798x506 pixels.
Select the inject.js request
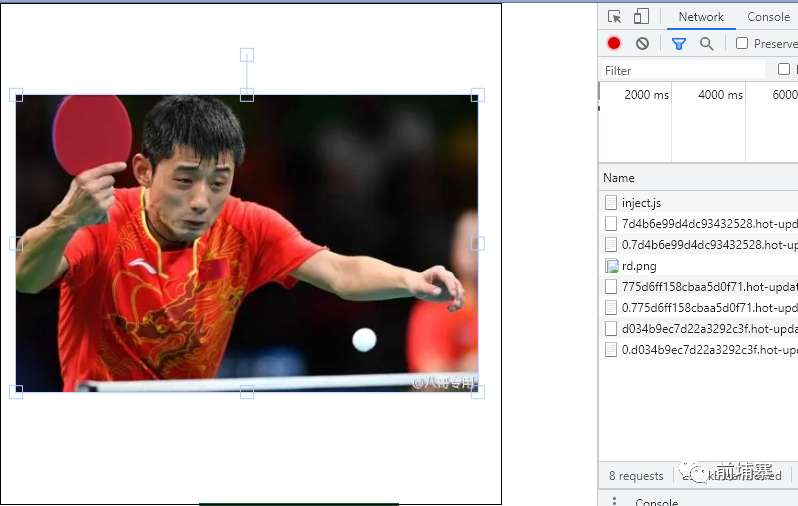699,203
